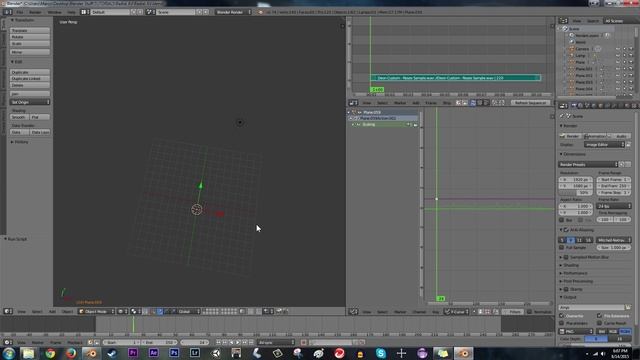Click the Refresh Sequencer button

(x=530, y=103)
